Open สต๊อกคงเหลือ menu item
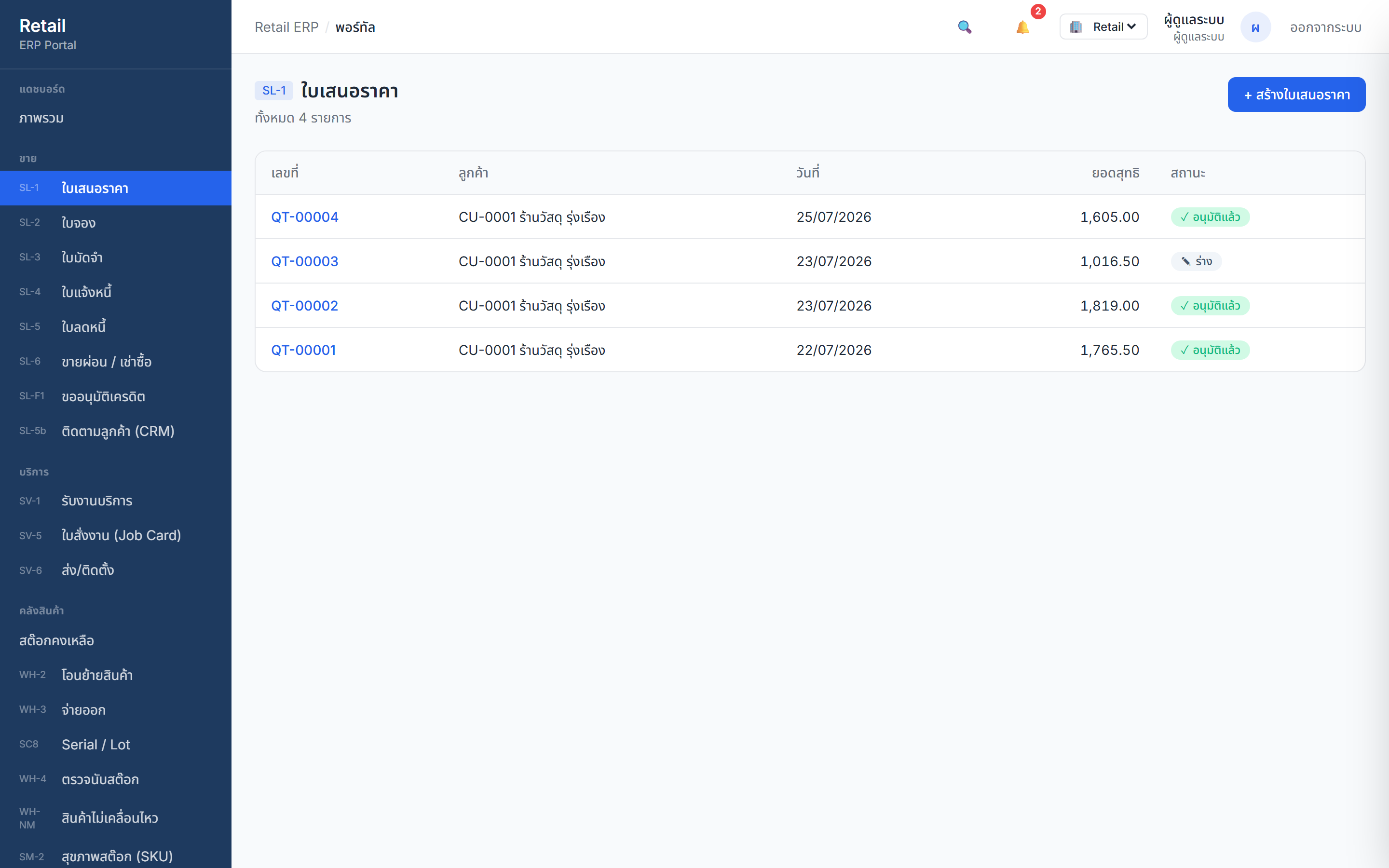The image size is (1389, 868). tap(115, 640)
